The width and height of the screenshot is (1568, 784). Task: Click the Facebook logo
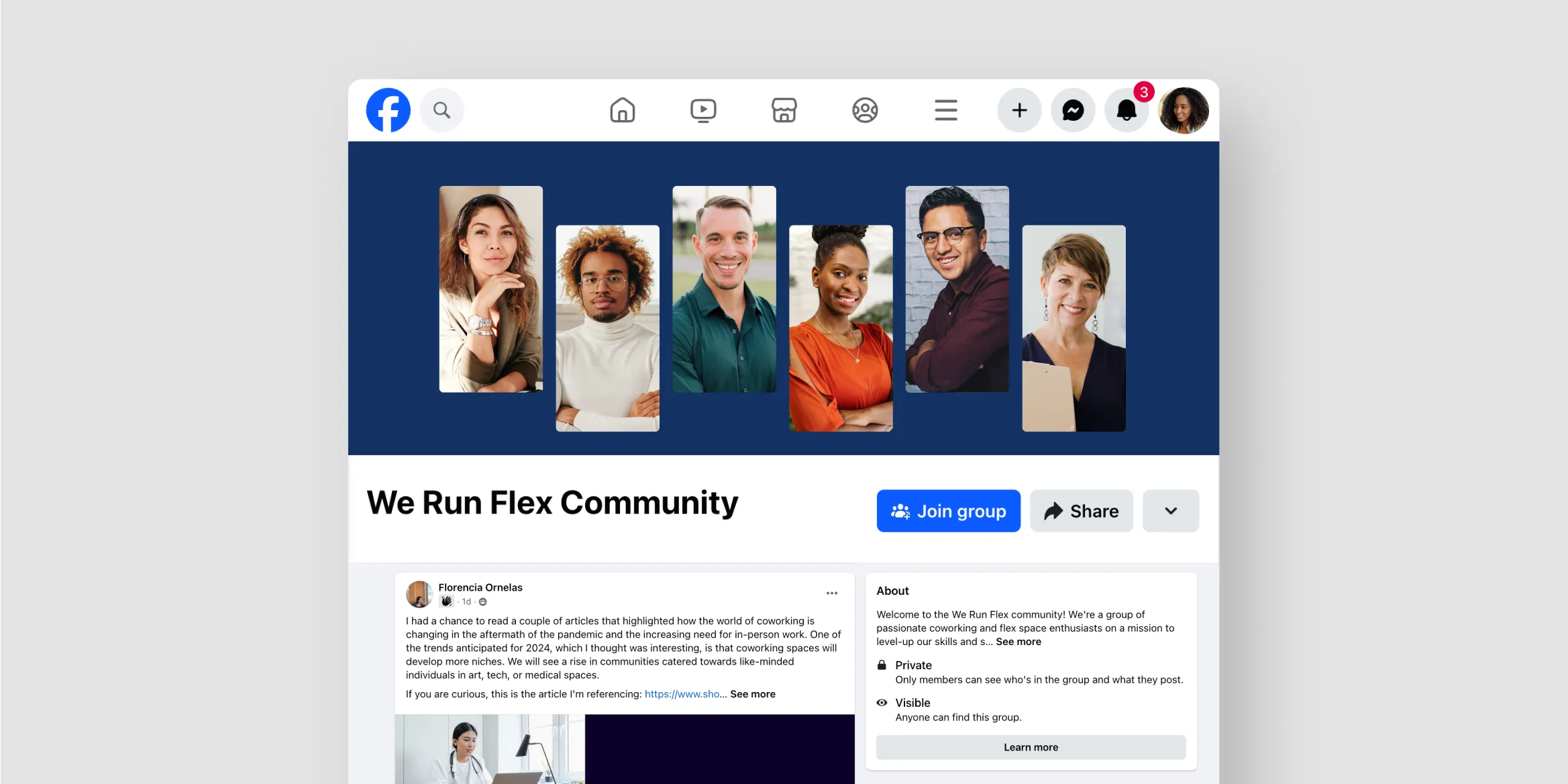388,110
